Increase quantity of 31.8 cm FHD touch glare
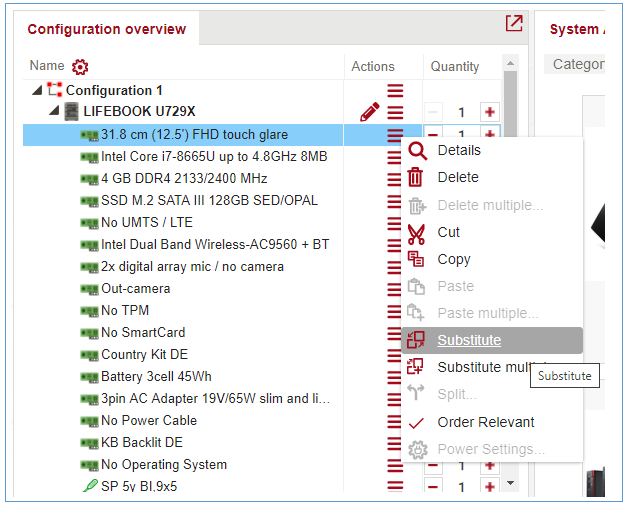627x507 pixels. click(490, 132)
